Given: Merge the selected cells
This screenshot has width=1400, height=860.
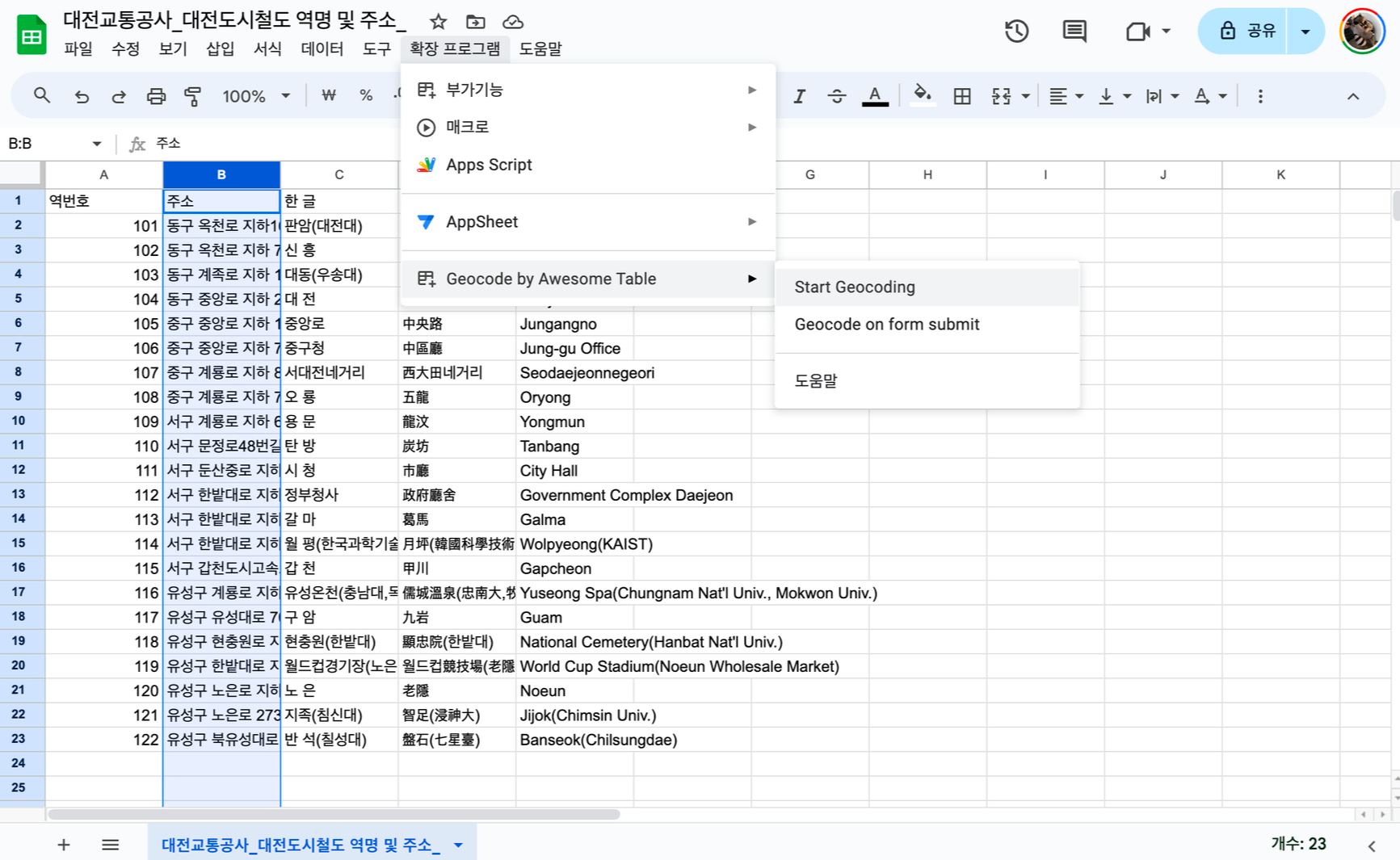Looking at the screenshot, I should click(1001, 96).
